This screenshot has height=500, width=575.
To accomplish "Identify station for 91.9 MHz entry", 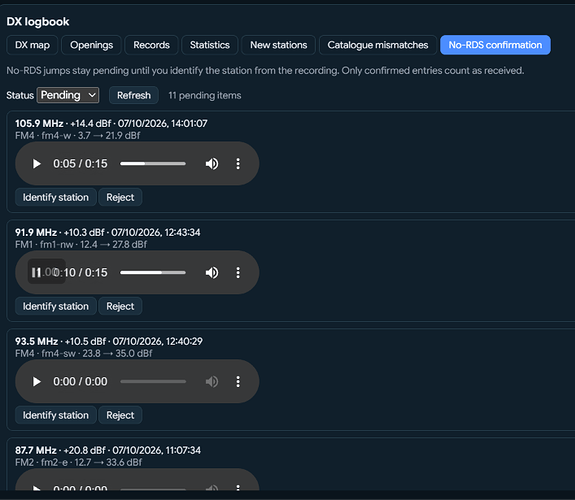I will 56,306.
